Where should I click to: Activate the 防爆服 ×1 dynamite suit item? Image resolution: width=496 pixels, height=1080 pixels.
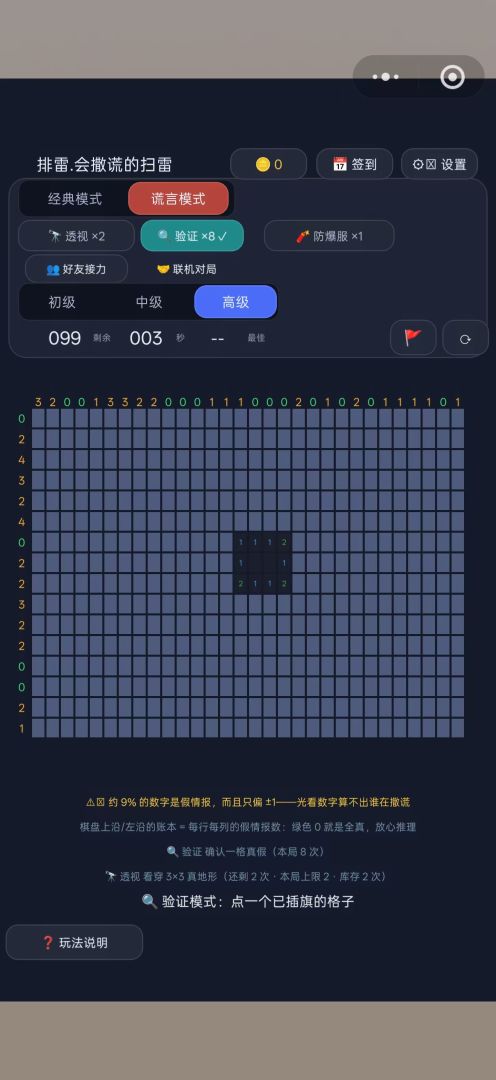[329, 236]
